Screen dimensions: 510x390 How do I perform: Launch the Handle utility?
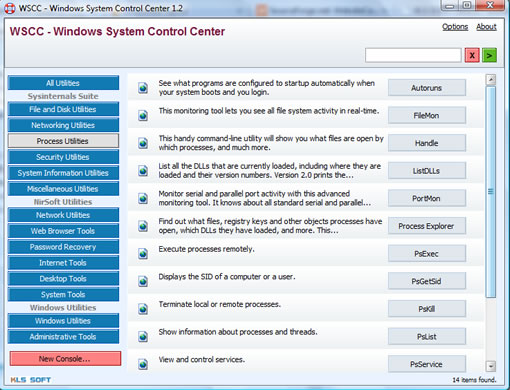click(x=426, y=143)
